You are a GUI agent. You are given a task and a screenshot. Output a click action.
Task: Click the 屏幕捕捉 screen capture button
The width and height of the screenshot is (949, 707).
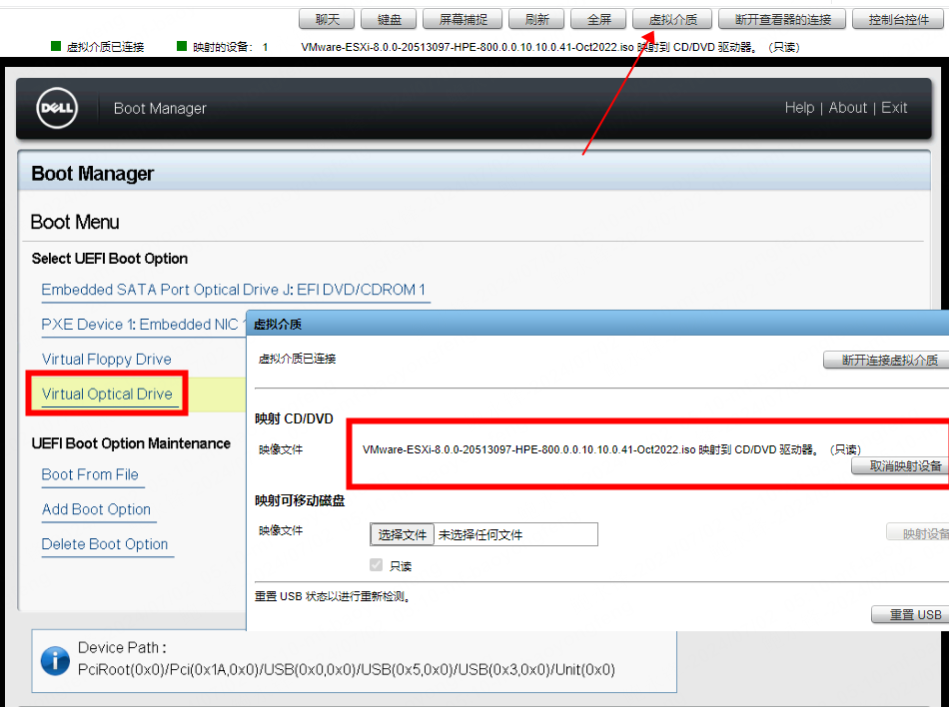463,19
